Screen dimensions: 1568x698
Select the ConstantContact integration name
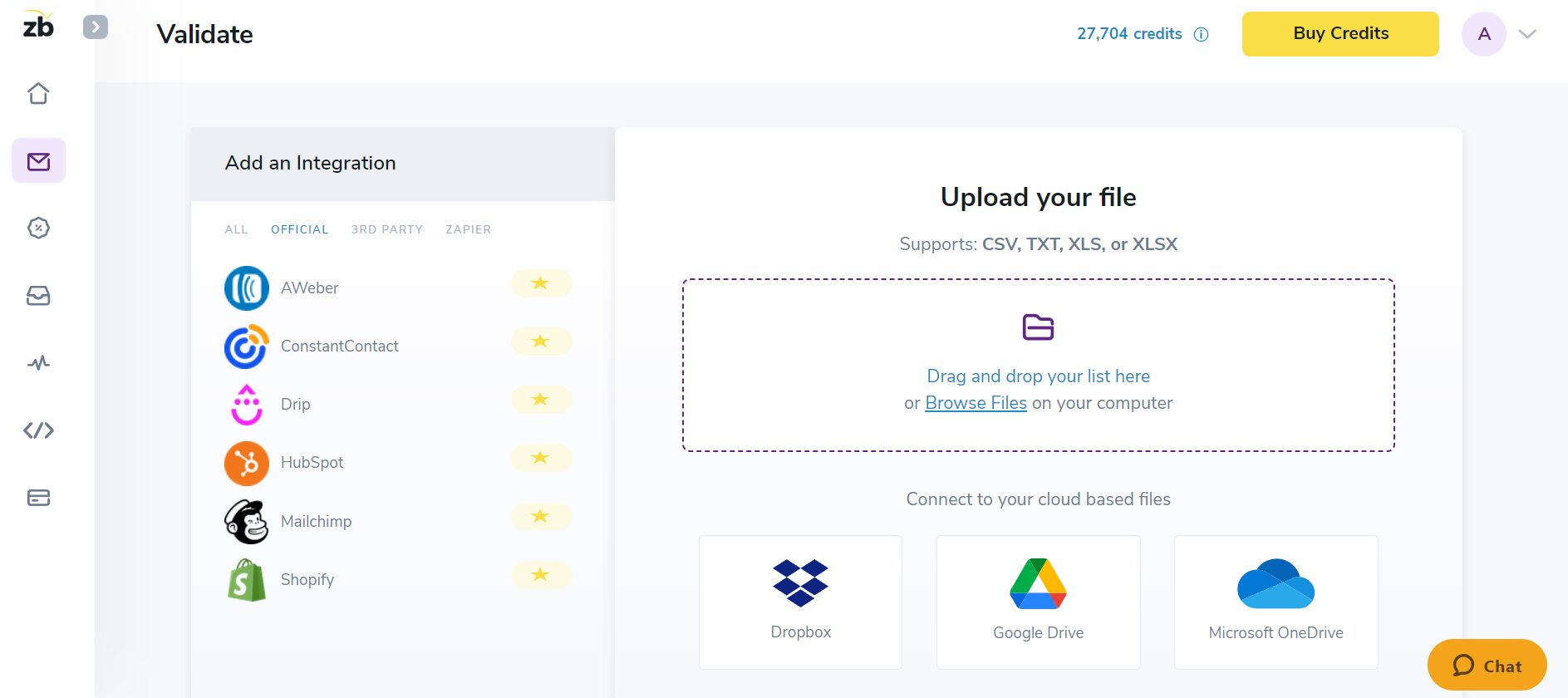[x=339, y=347]
